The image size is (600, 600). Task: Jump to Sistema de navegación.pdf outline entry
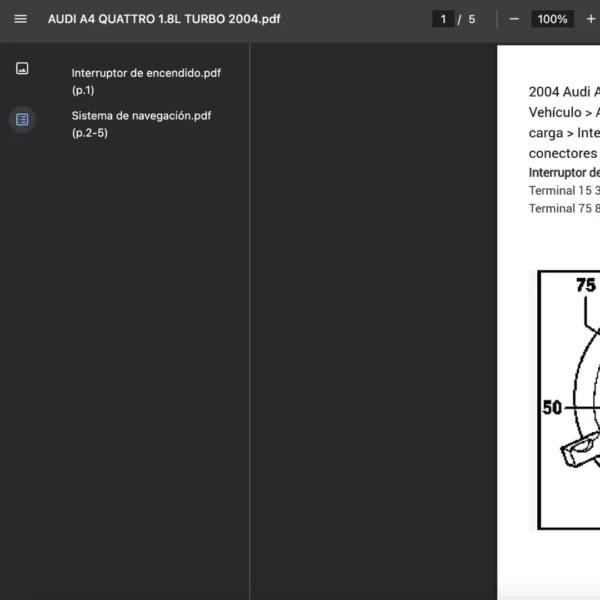[141, 124]
